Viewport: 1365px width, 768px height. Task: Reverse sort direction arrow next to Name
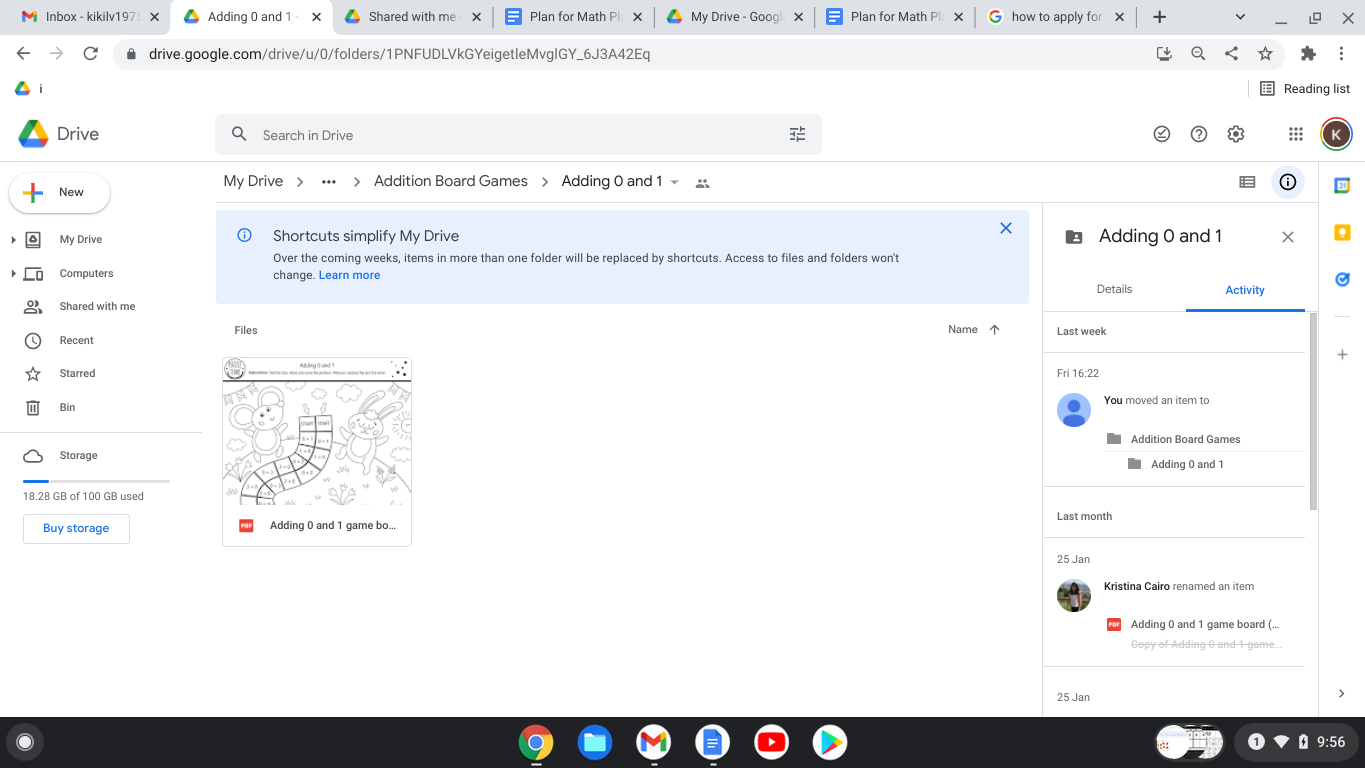[x=994, y=330]
